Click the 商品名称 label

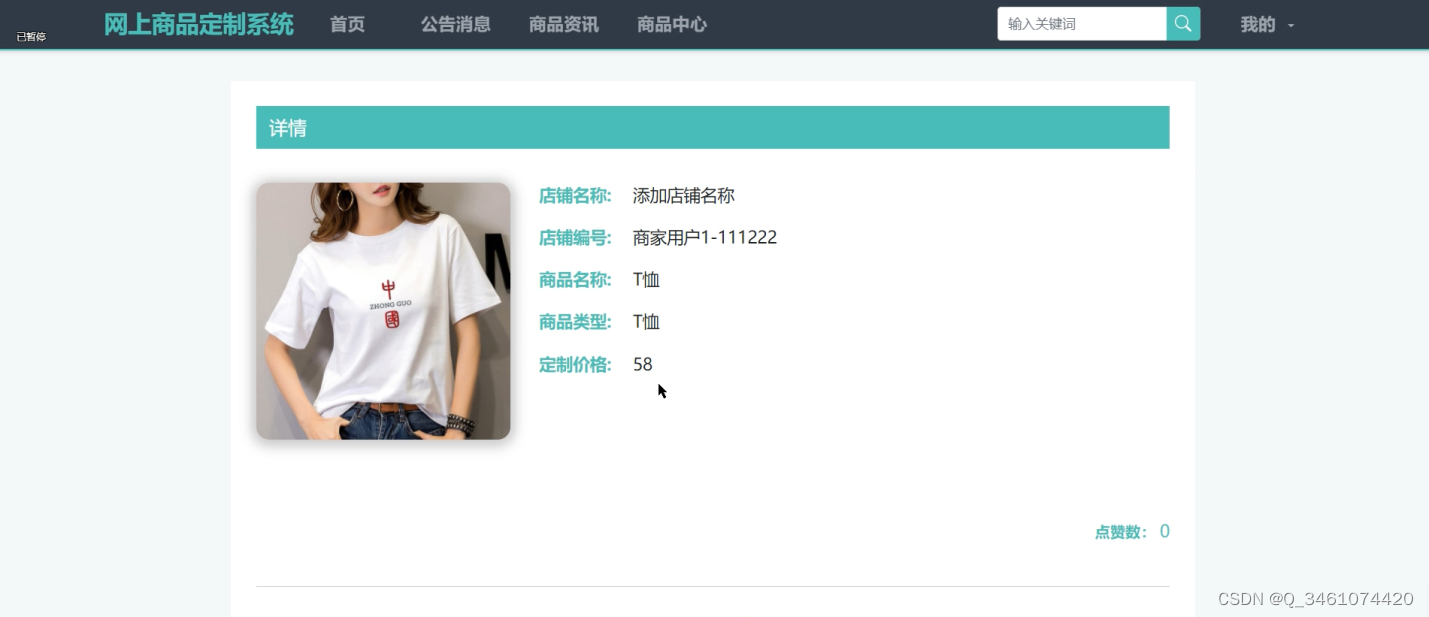click(575, 280)
